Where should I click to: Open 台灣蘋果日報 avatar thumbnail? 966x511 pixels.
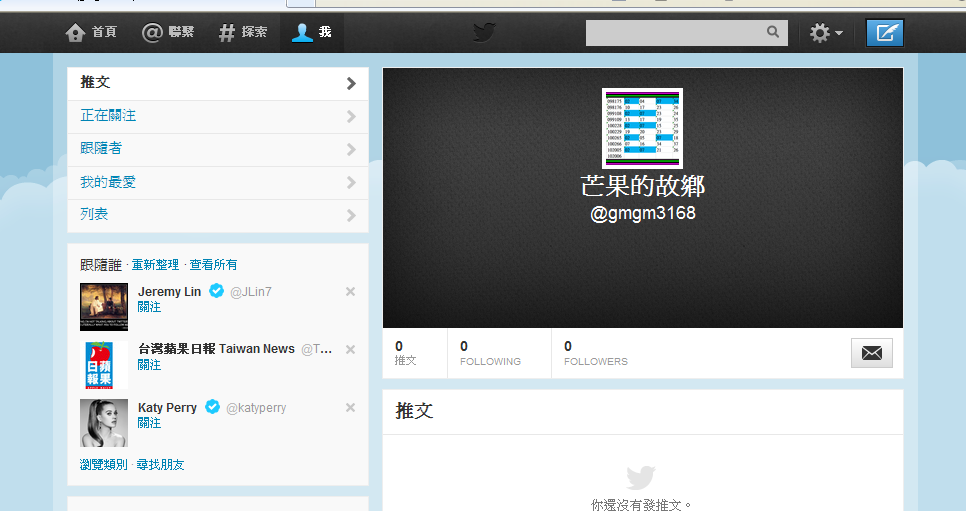(104, 365)
